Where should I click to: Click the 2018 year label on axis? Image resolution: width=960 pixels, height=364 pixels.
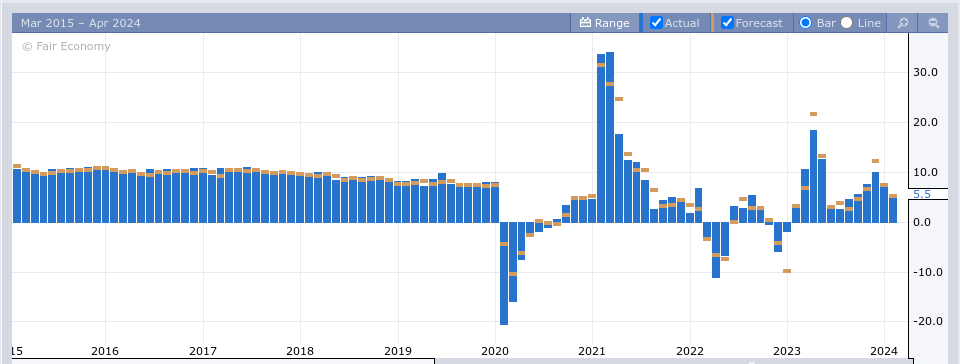point(299,352)
